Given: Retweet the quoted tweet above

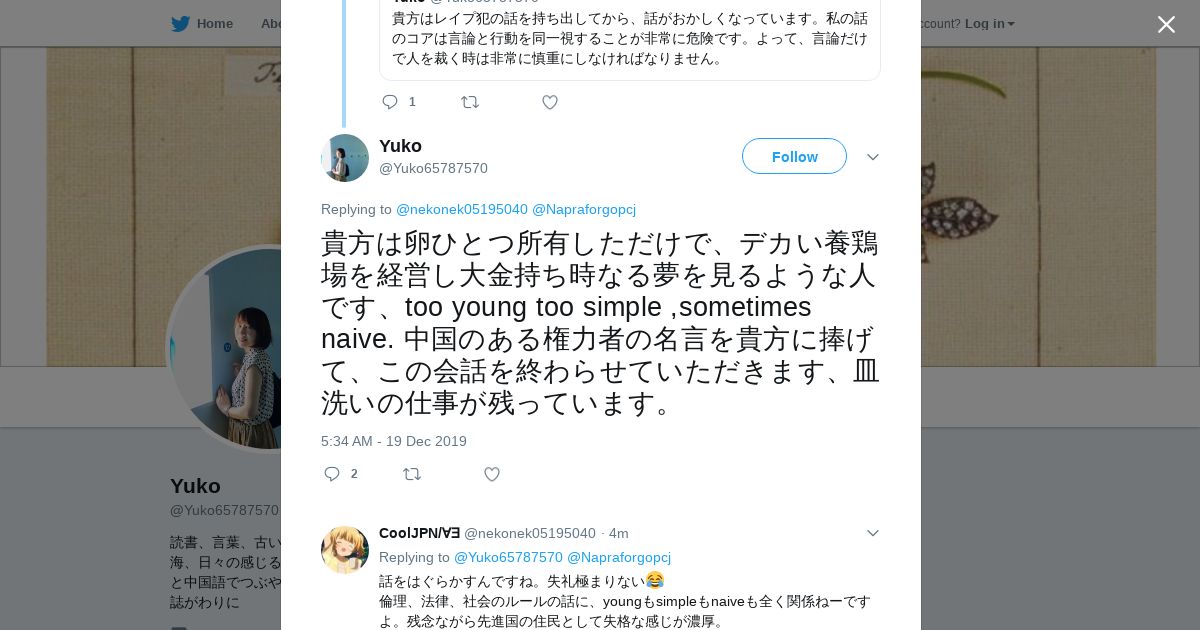Looking at the screenshot, I should pyautogui.click(x=470, y=102).
